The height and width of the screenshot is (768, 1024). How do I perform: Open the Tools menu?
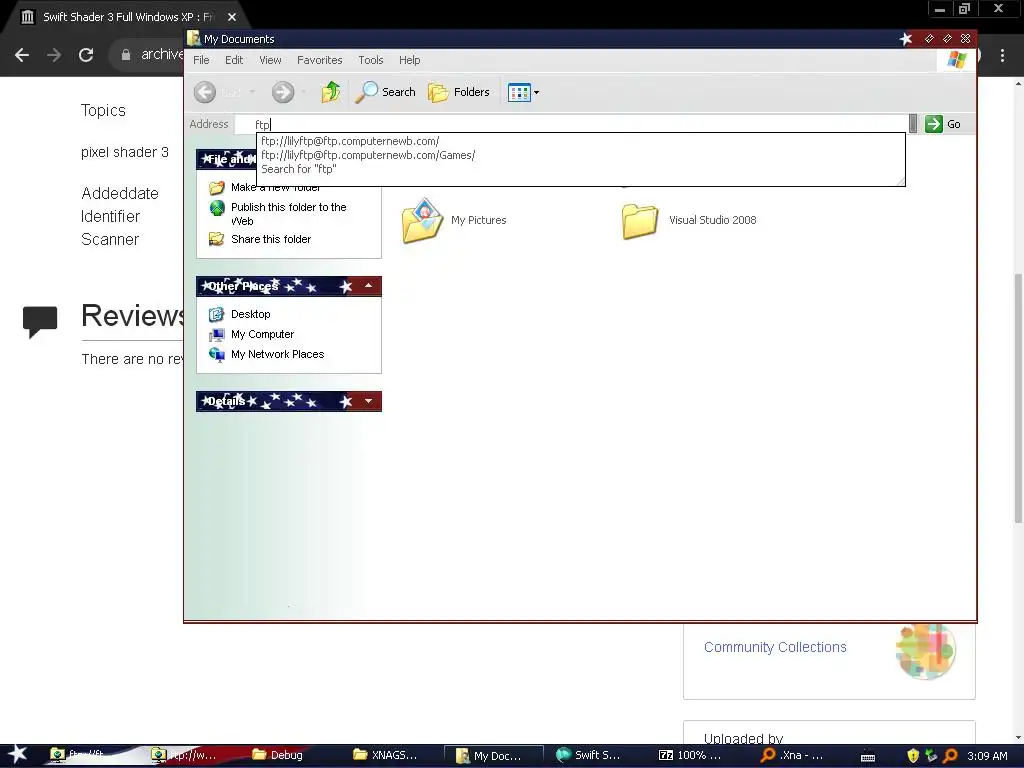point(370,60)
